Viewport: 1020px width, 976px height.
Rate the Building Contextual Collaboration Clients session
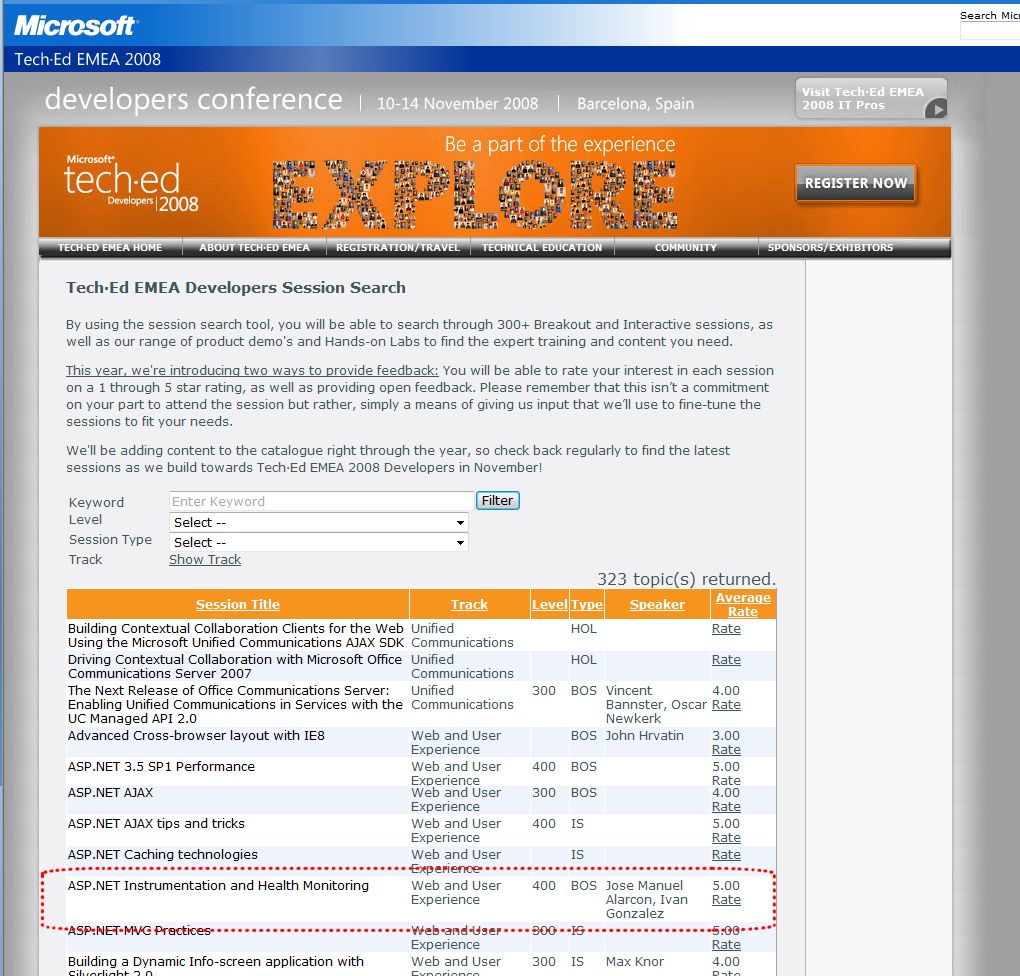[x=726, y=629]
